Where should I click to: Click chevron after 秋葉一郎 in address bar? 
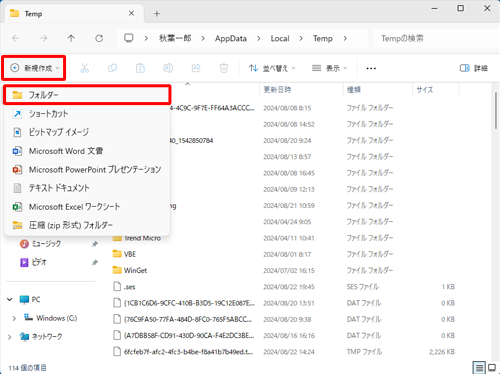pyautogui.click(x=203, y=39)
